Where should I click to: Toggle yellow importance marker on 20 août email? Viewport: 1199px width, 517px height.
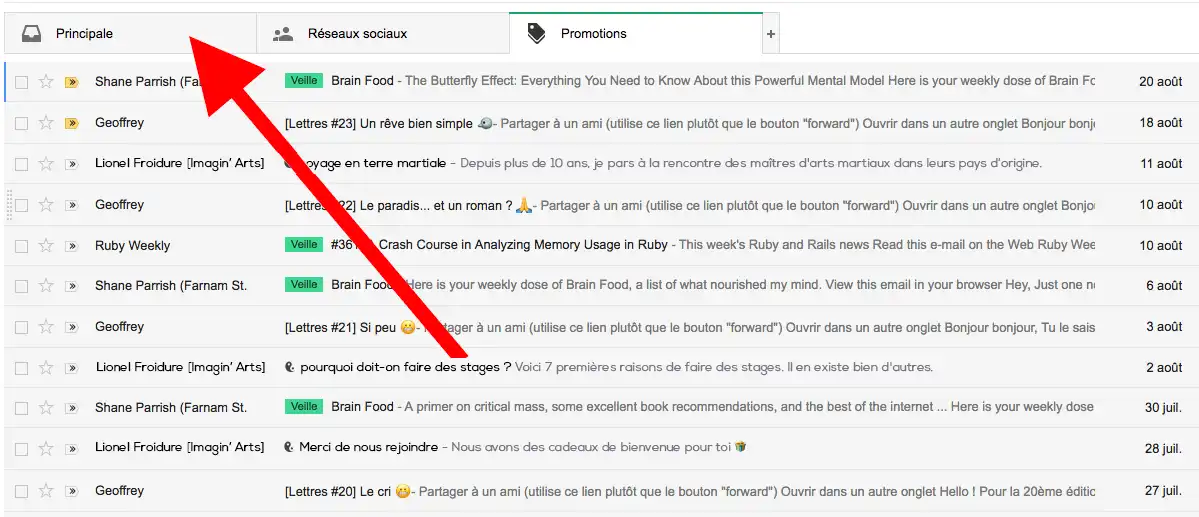[x=72, y=82]
